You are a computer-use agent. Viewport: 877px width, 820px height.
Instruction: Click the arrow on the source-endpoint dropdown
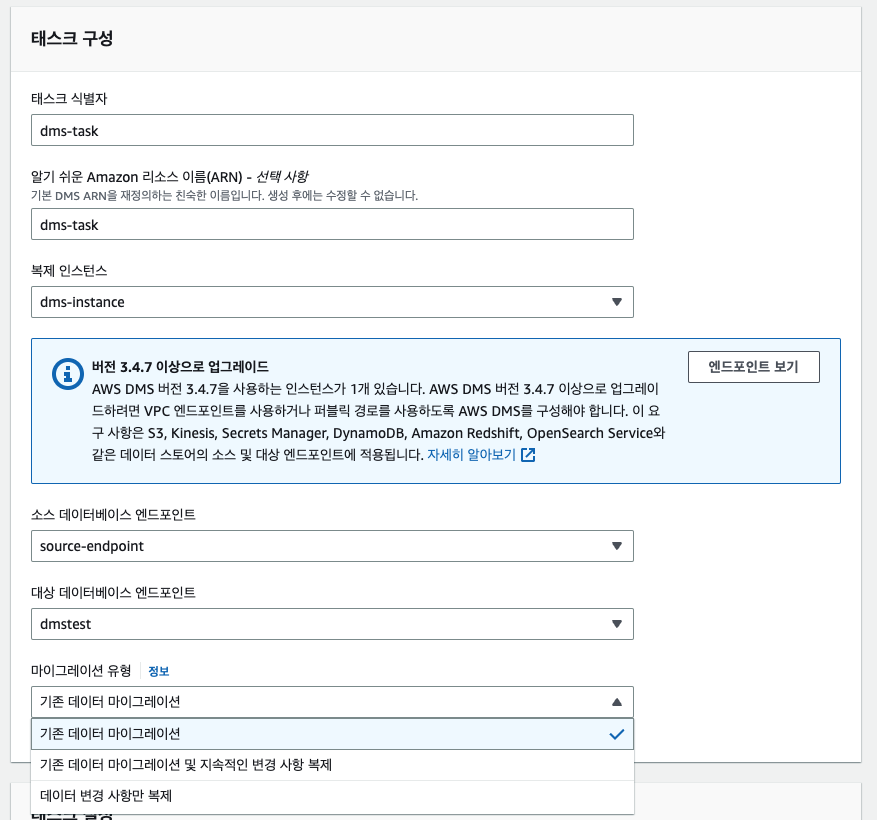click(x=616, y=546)
